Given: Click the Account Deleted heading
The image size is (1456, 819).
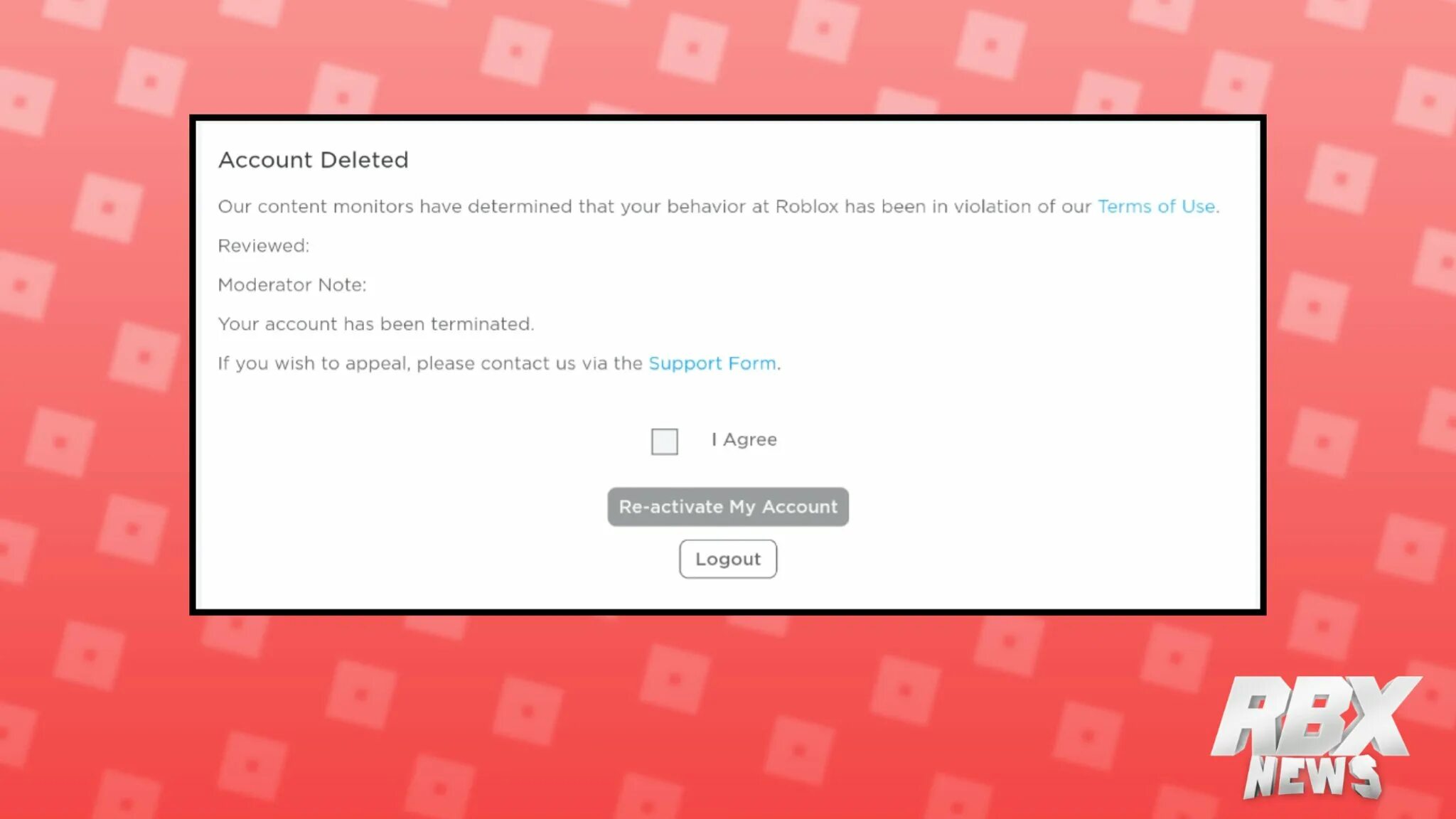Looking at the screenshot, I should click(x=313, y=160).
